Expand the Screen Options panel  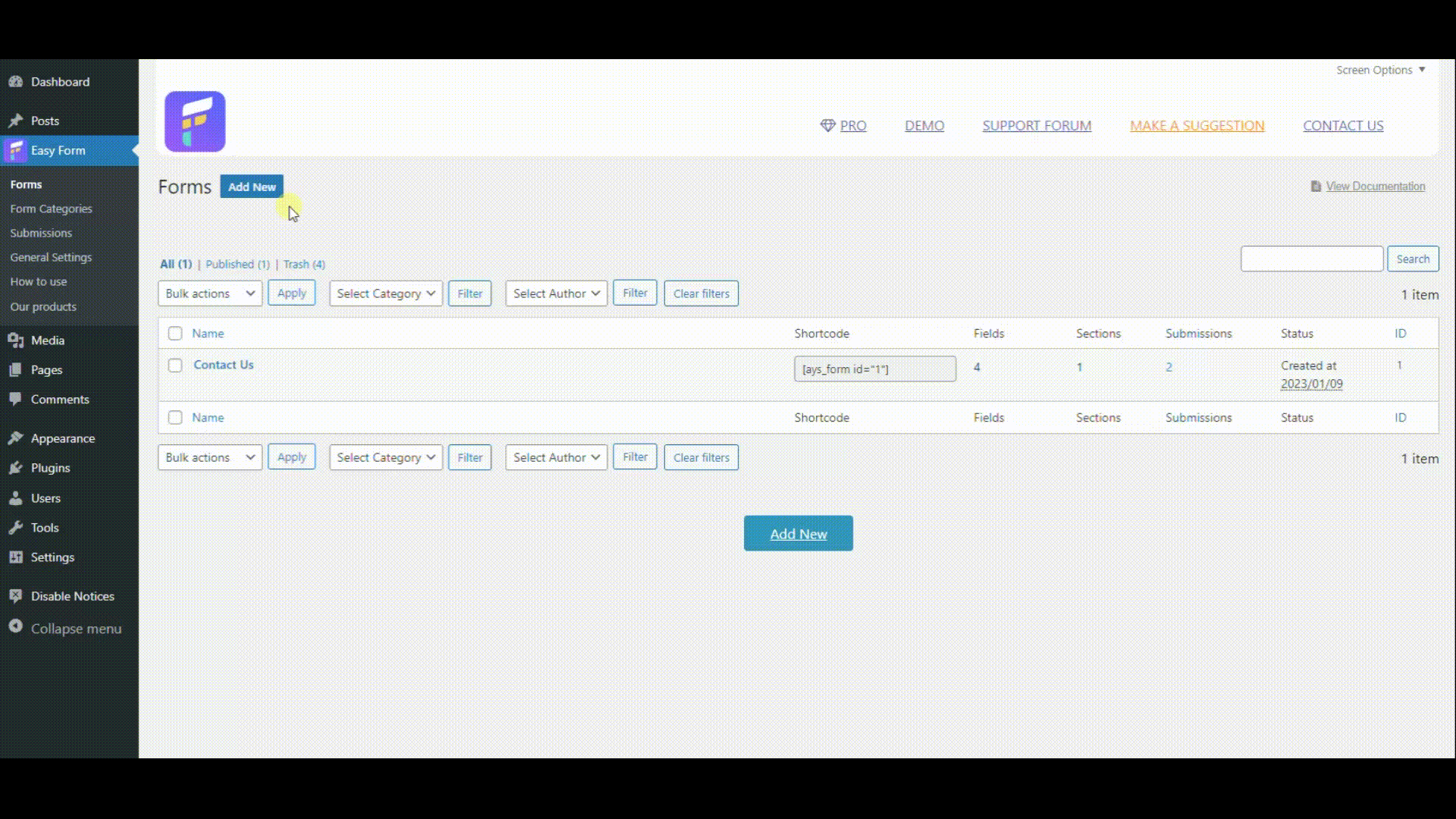coord(1381,70)
